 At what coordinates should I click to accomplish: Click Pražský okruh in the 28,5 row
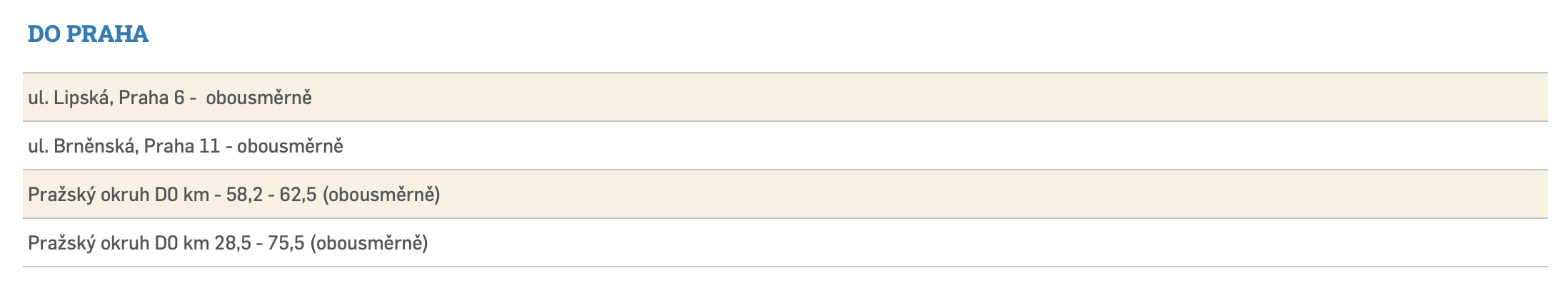tap(88, 243)
